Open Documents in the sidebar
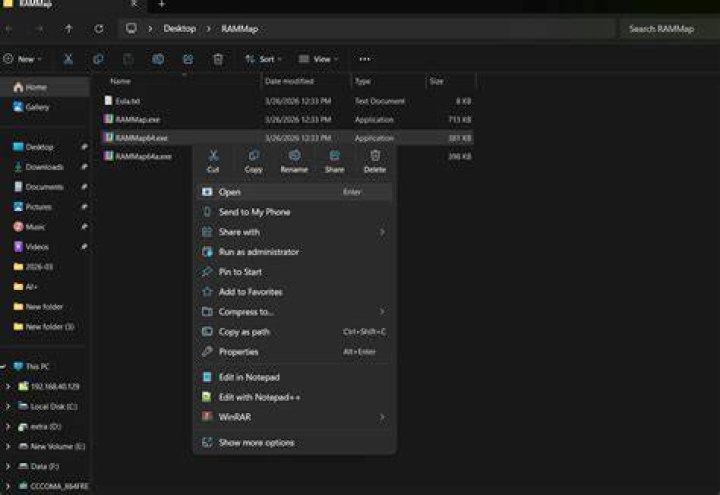The image size is (720, 495). 45,187
